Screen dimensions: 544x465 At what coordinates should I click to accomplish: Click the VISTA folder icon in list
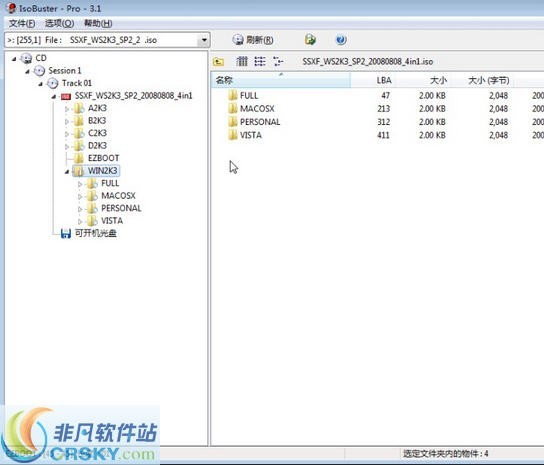click(x=233, y=135)
